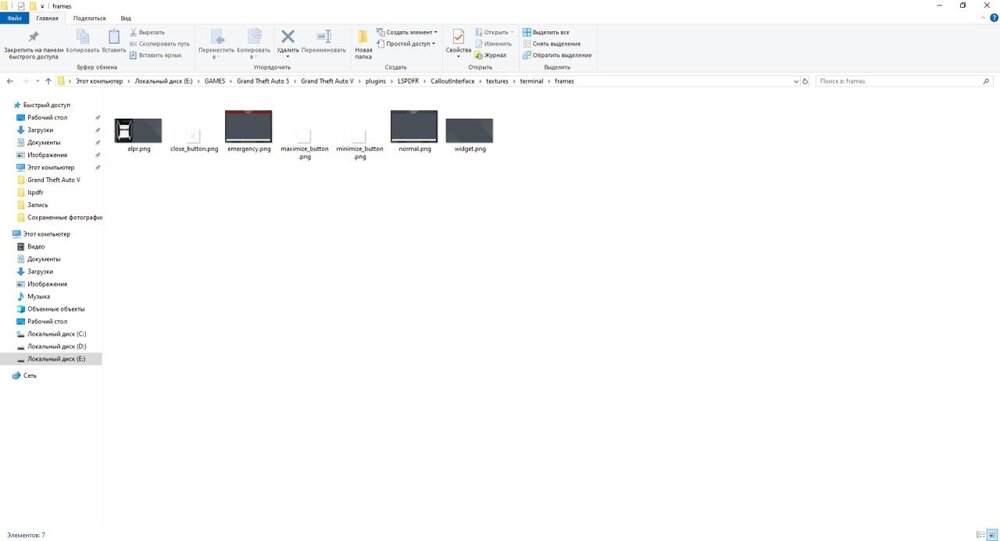Click plugins in the address path
The image size is (1000, 541).
[376, 81]
